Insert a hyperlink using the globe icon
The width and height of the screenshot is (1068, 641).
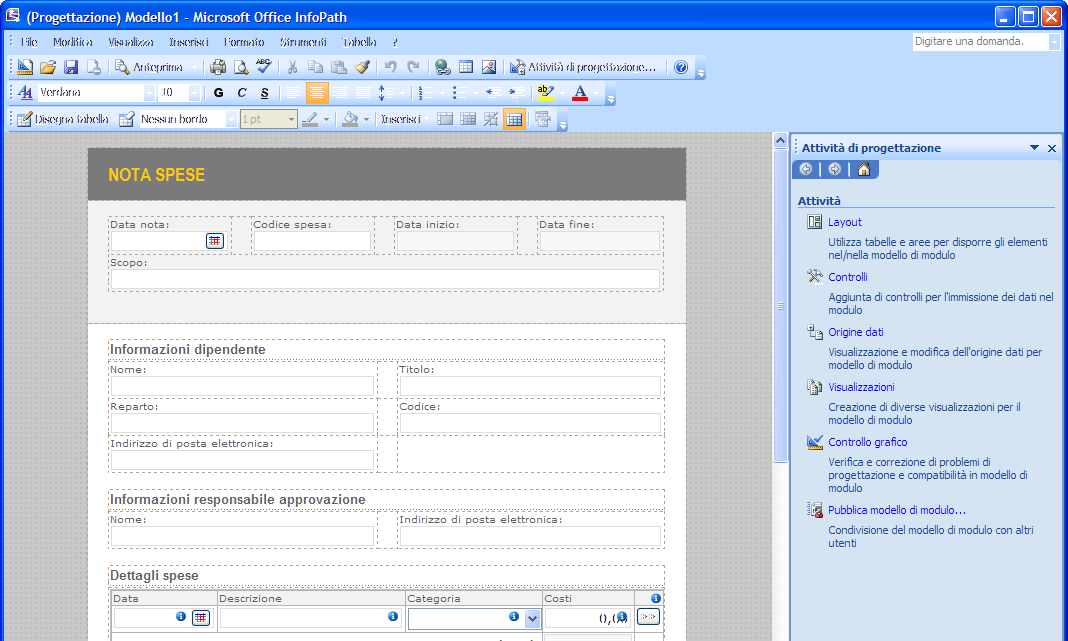(442, 67)
